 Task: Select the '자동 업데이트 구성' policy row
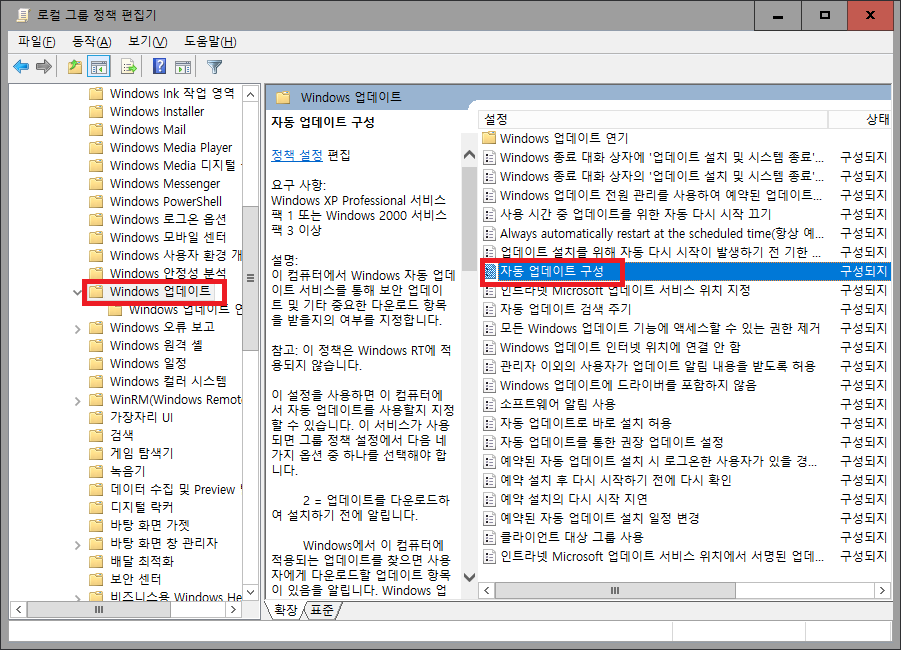click(686, 271)
